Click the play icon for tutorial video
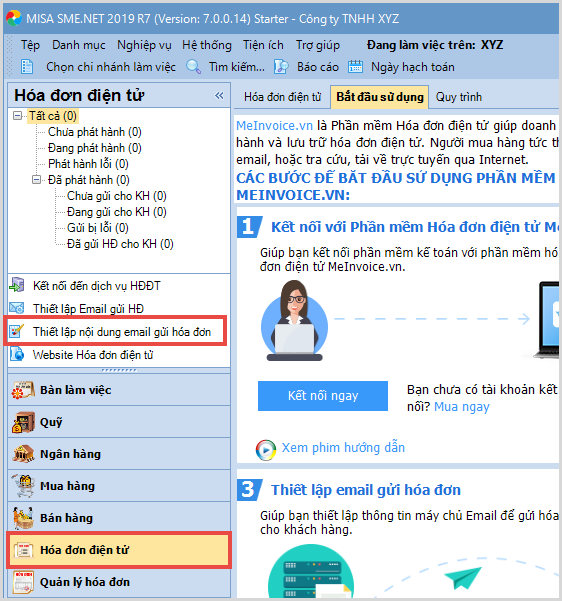The height and width of the screenshot is (601, 562). pyautogui.click(x=266, y=450)
